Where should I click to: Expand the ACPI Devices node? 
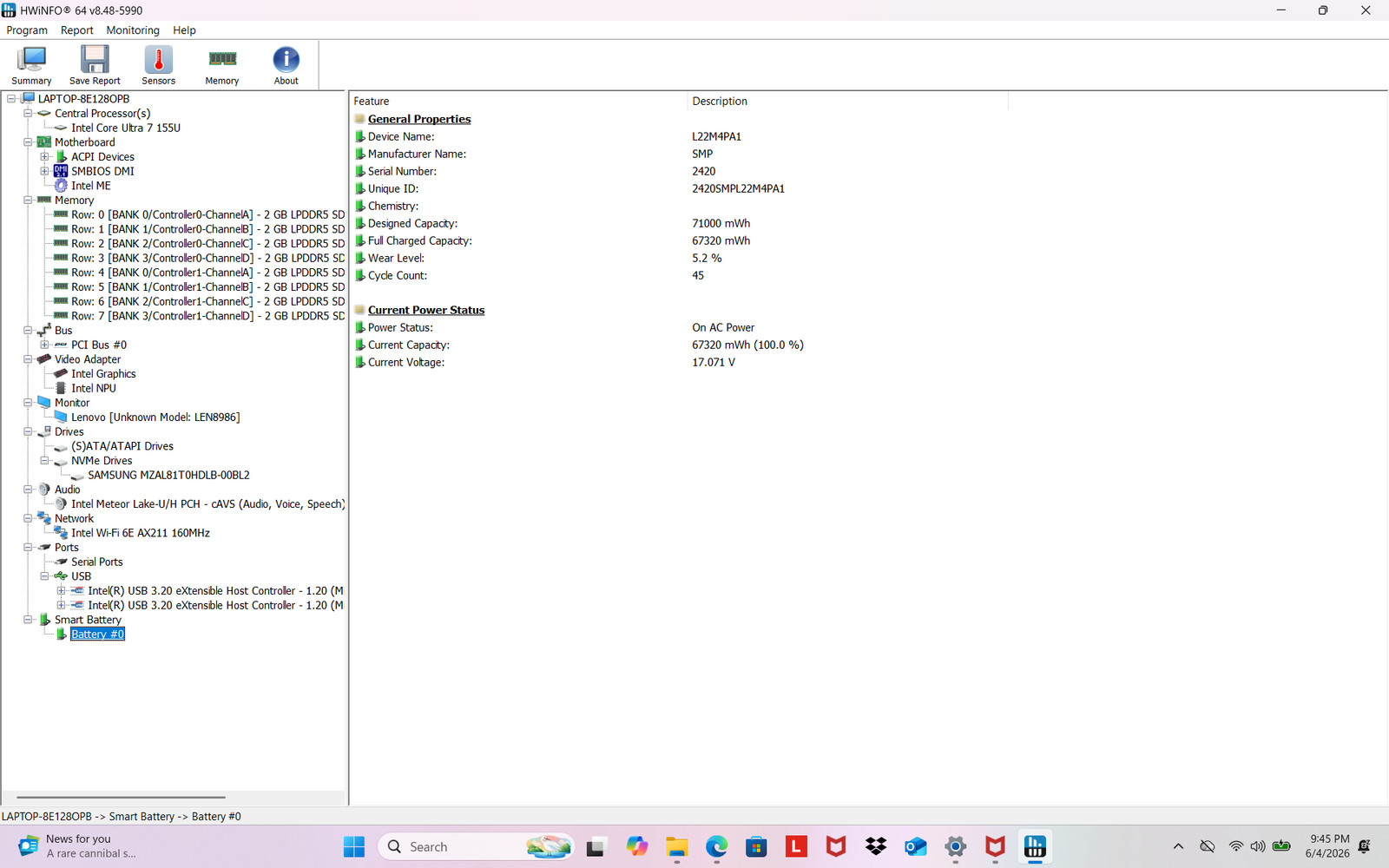click(x=44, y=157)
